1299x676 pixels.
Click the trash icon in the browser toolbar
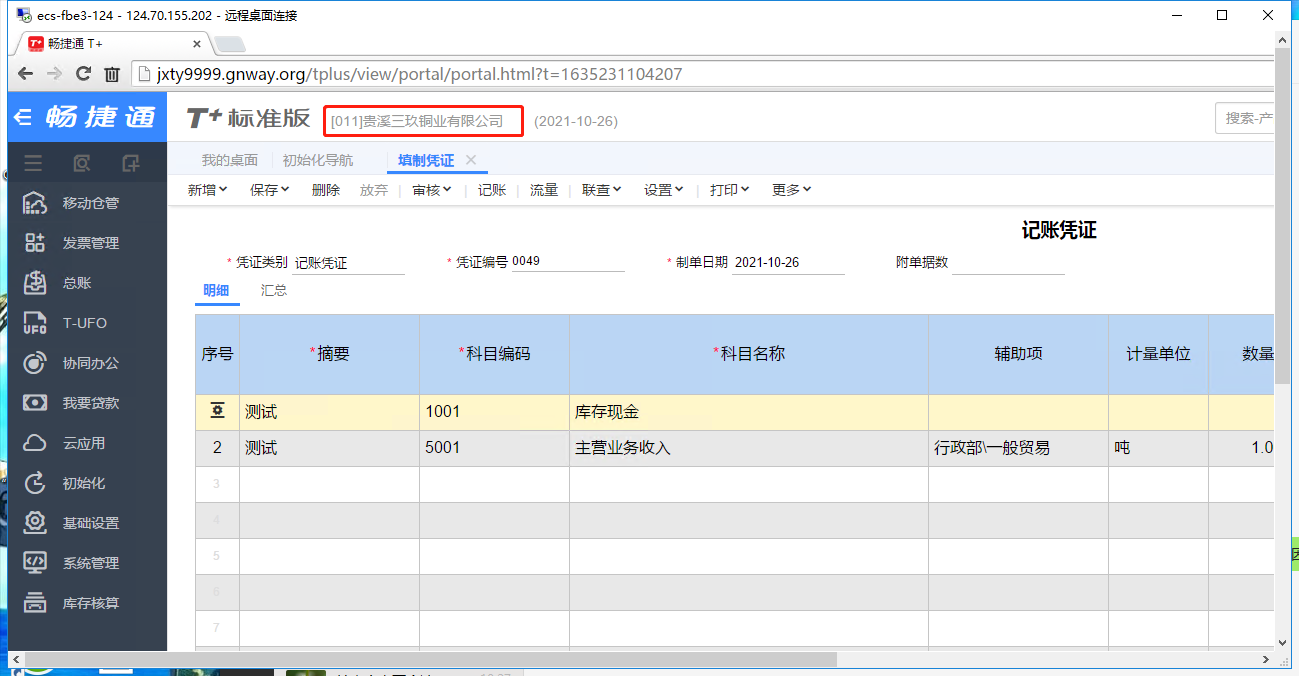click(112, 74)
